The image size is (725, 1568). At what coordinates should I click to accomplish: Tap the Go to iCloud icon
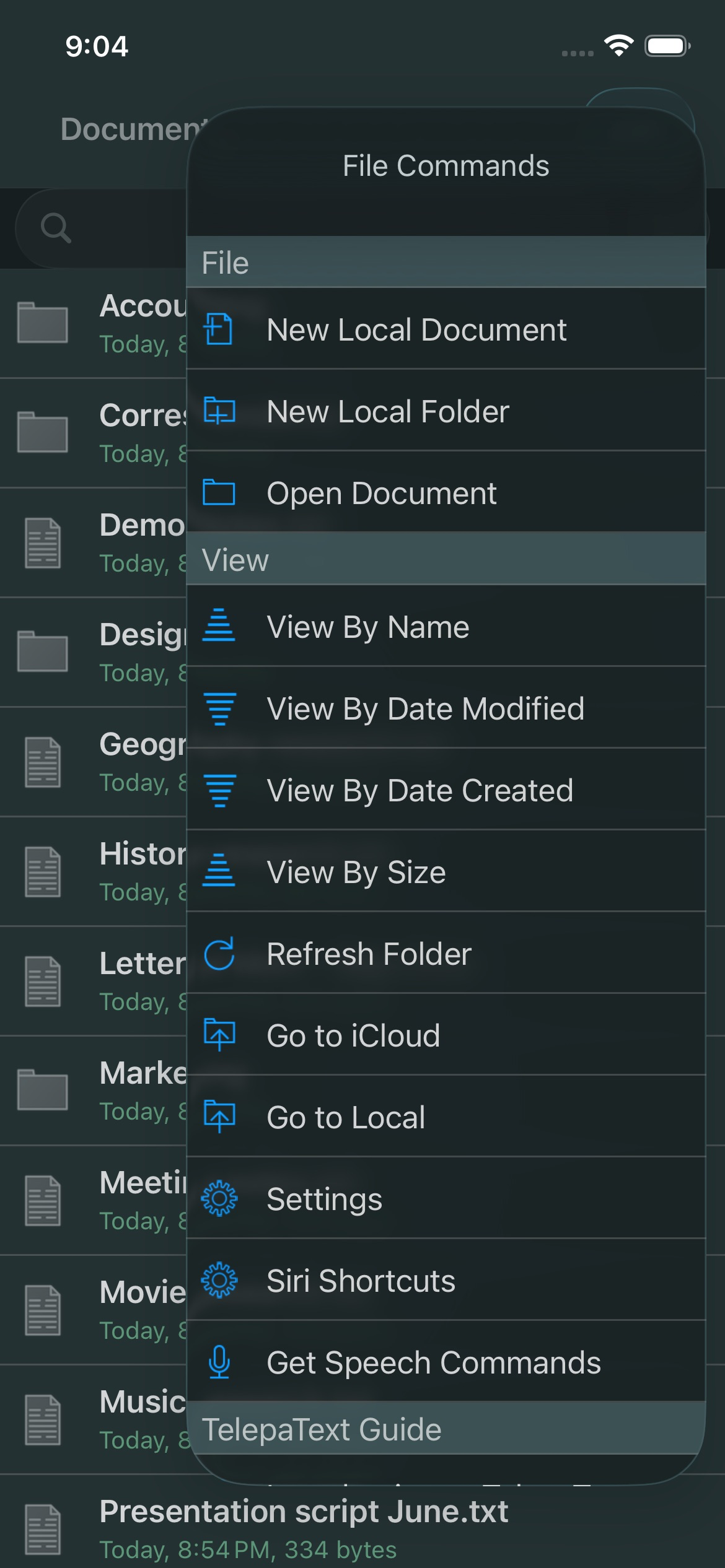[219, 1034]
